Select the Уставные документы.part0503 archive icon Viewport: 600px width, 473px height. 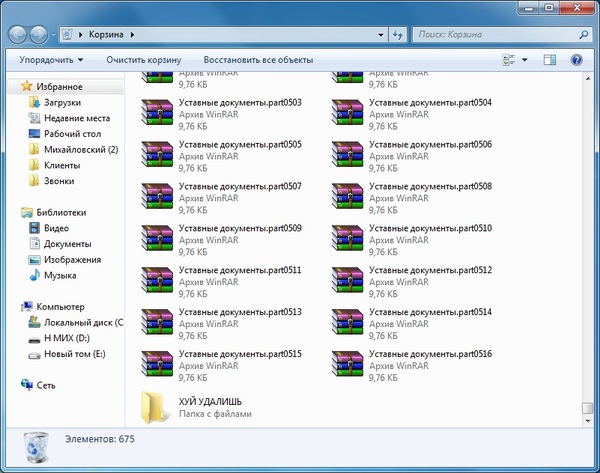point(158,109)
